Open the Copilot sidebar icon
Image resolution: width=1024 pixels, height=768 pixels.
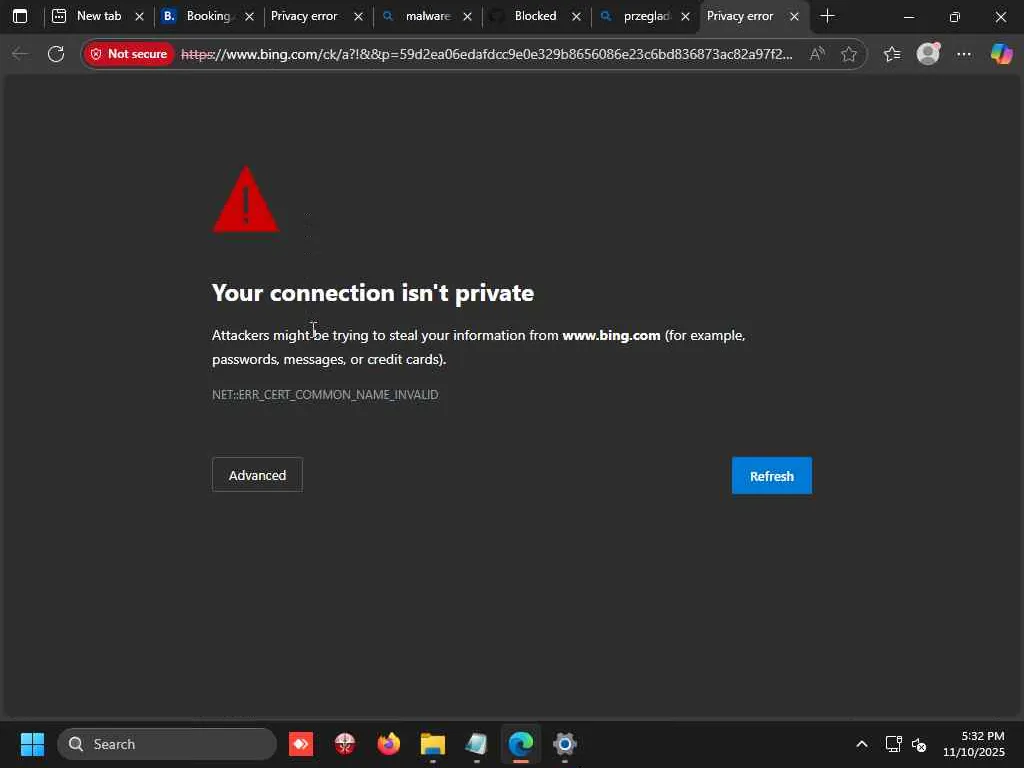pyautogui.click(x=1001, y=54)
